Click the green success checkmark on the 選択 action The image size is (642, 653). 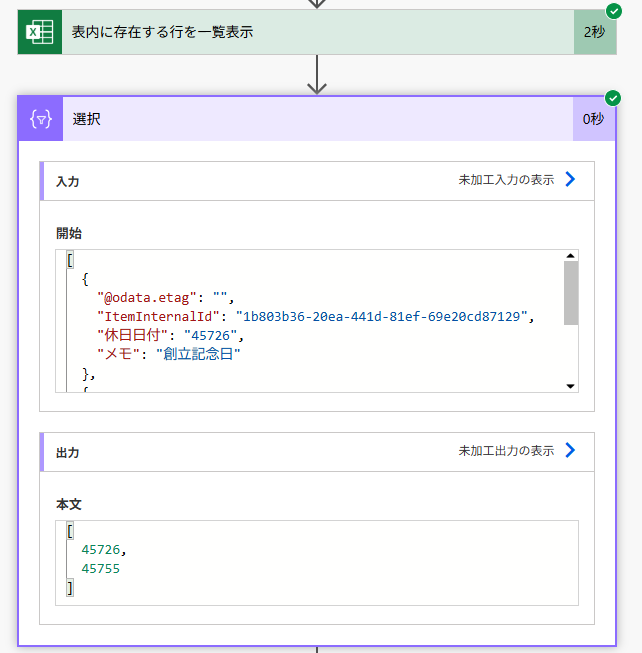click(x=612, y=98)
